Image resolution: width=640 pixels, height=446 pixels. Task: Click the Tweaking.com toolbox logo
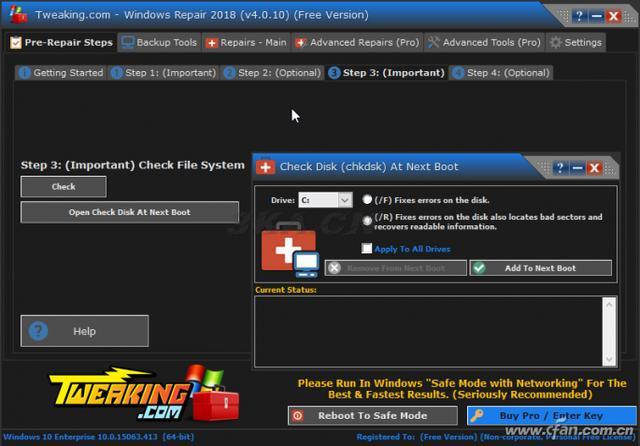[144, 394]
